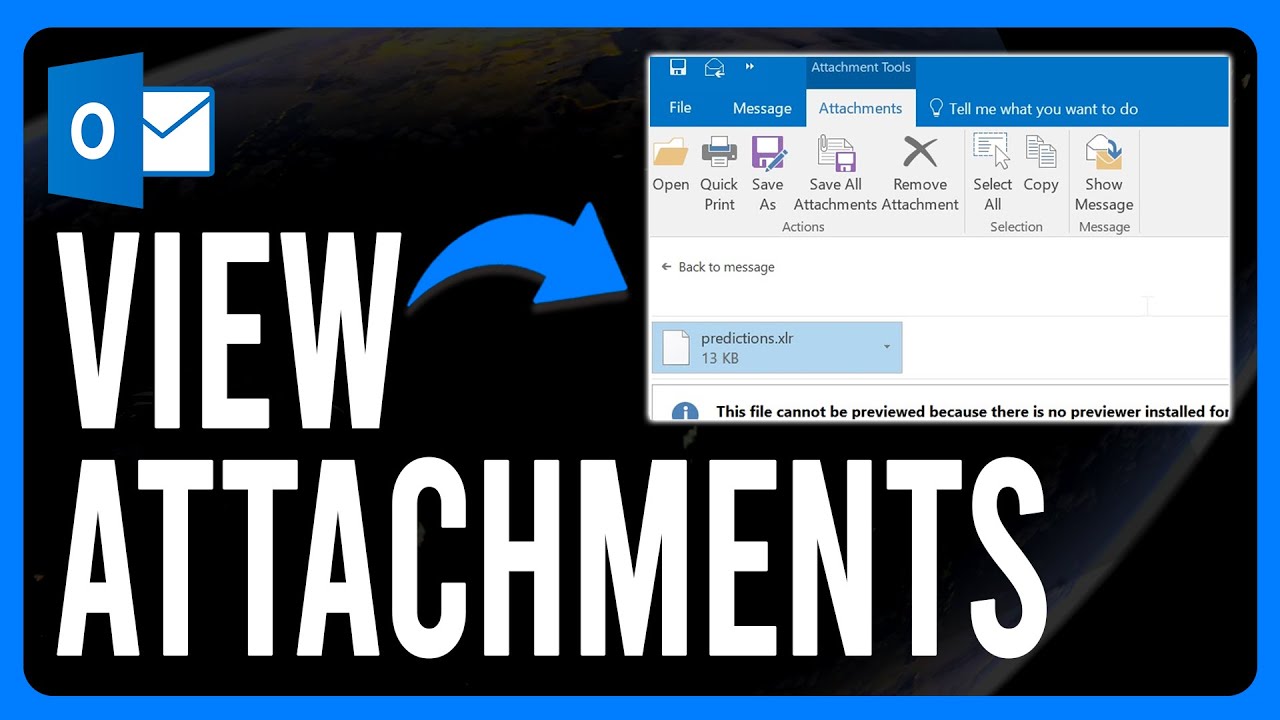The width and height of the screenshot is (1280, 720).
Task: Open the File tab
Action: click(680, 108)
